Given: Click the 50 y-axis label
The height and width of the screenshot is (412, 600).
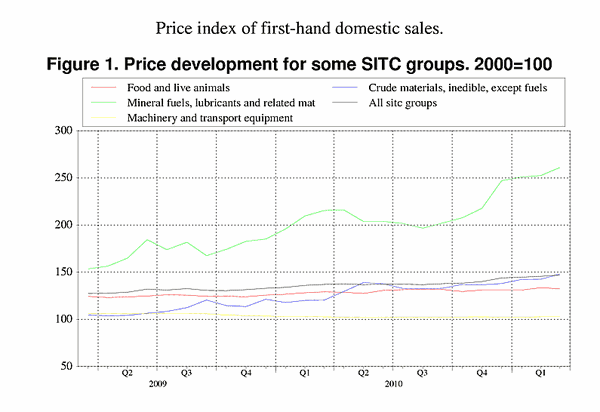Looking at the screenshot, I should pyautogui.click(x=67, y=366).
